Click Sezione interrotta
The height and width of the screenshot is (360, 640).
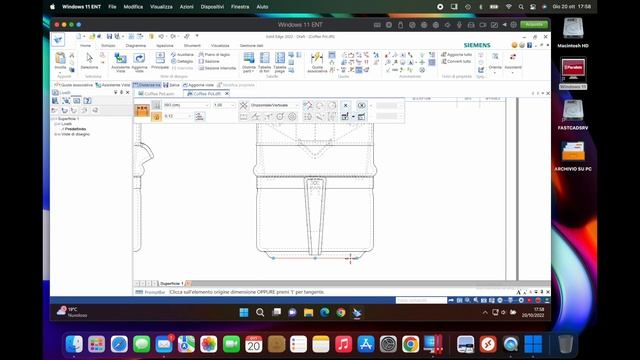pos(217,68)
